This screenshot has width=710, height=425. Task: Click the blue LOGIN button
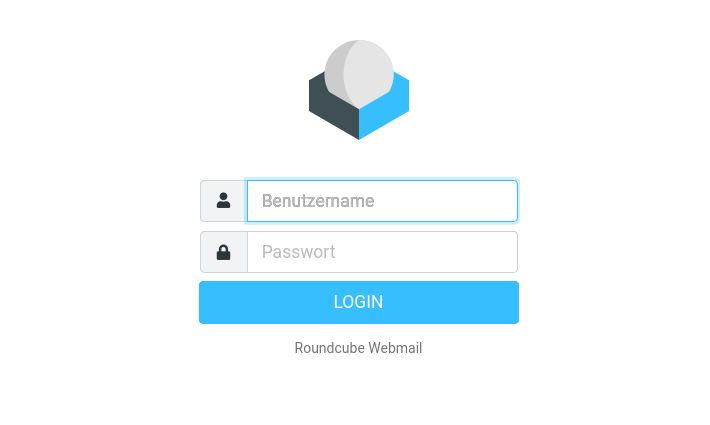pyautogui.click(x=359, y=302)
